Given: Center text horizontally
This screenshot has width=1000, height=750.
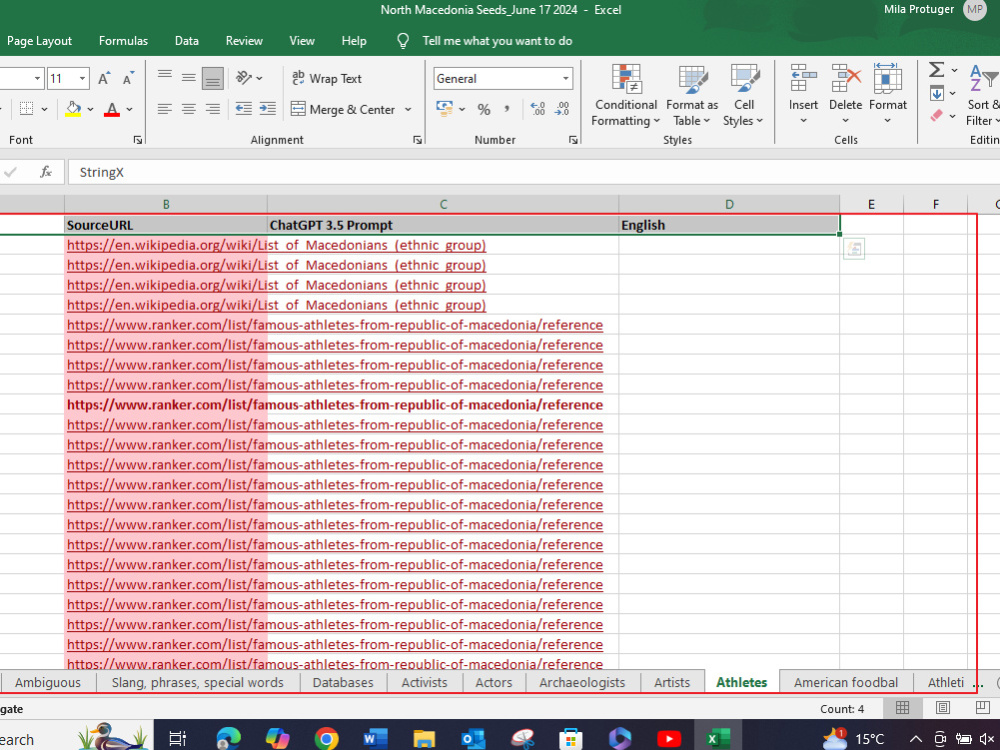Looking at the screenshot, I should (188, 109).
